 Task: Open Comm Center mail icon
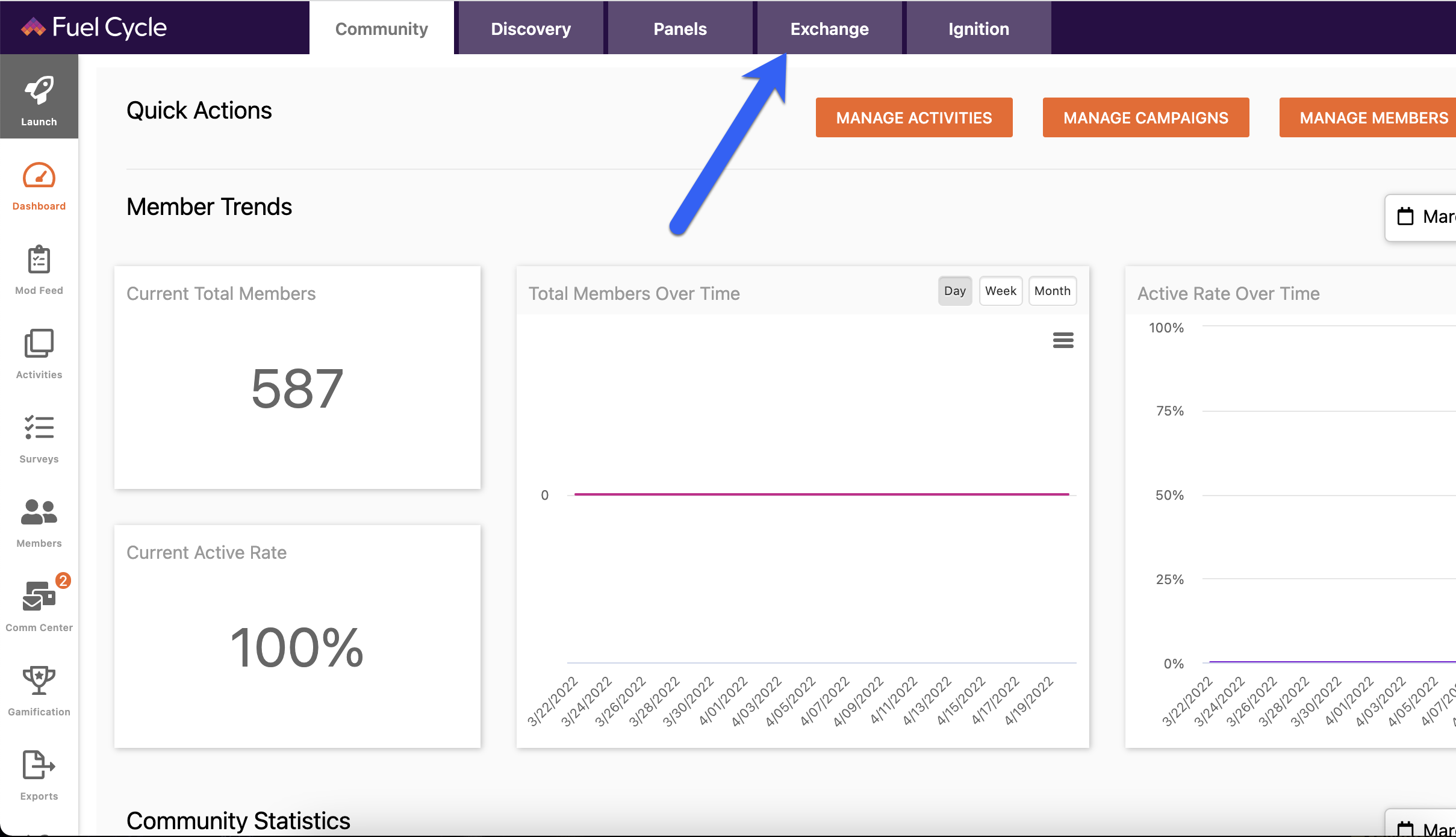(x=39, y=596)
